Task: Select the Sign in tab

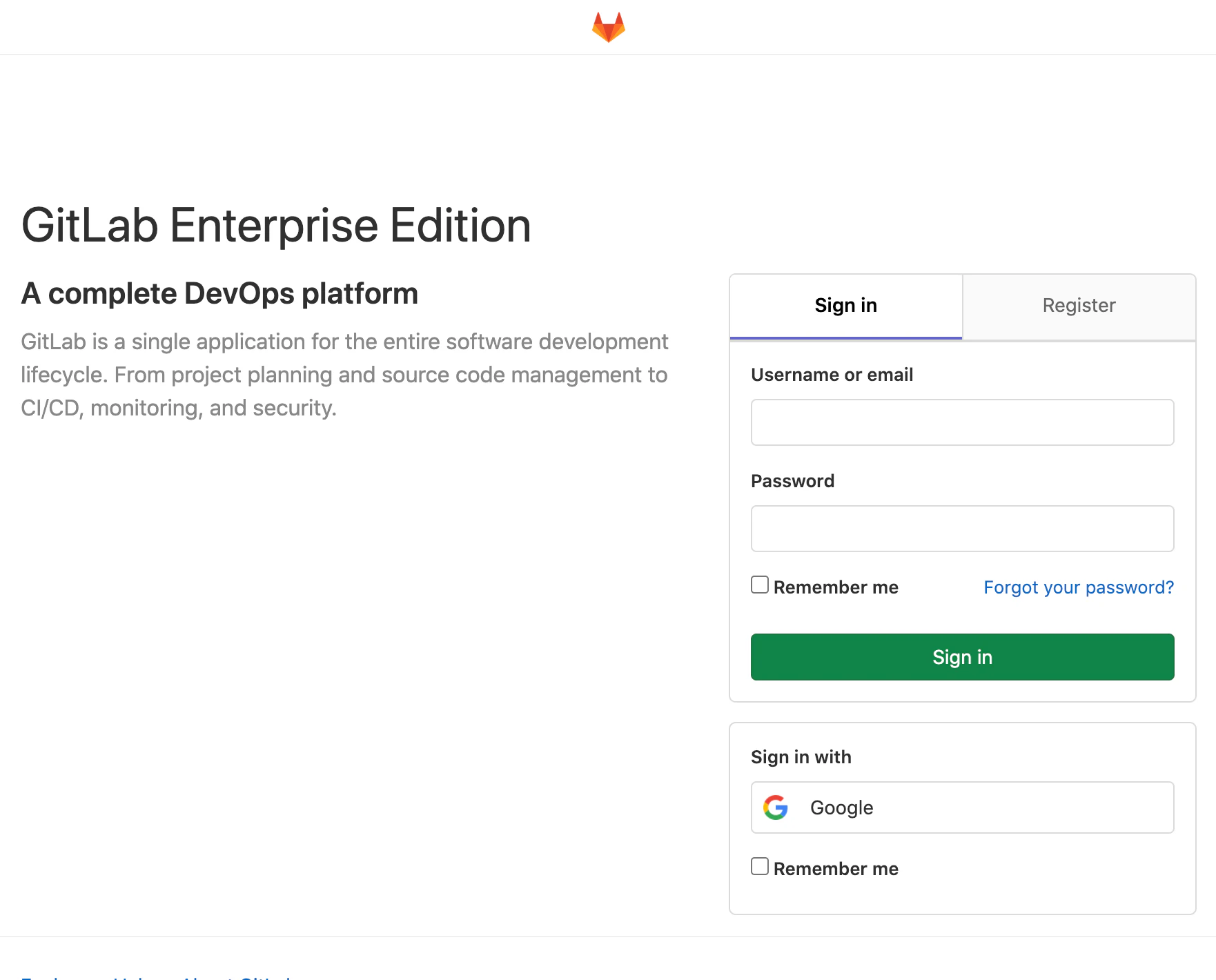Action: pyautogui.click(x=846, y=306)
